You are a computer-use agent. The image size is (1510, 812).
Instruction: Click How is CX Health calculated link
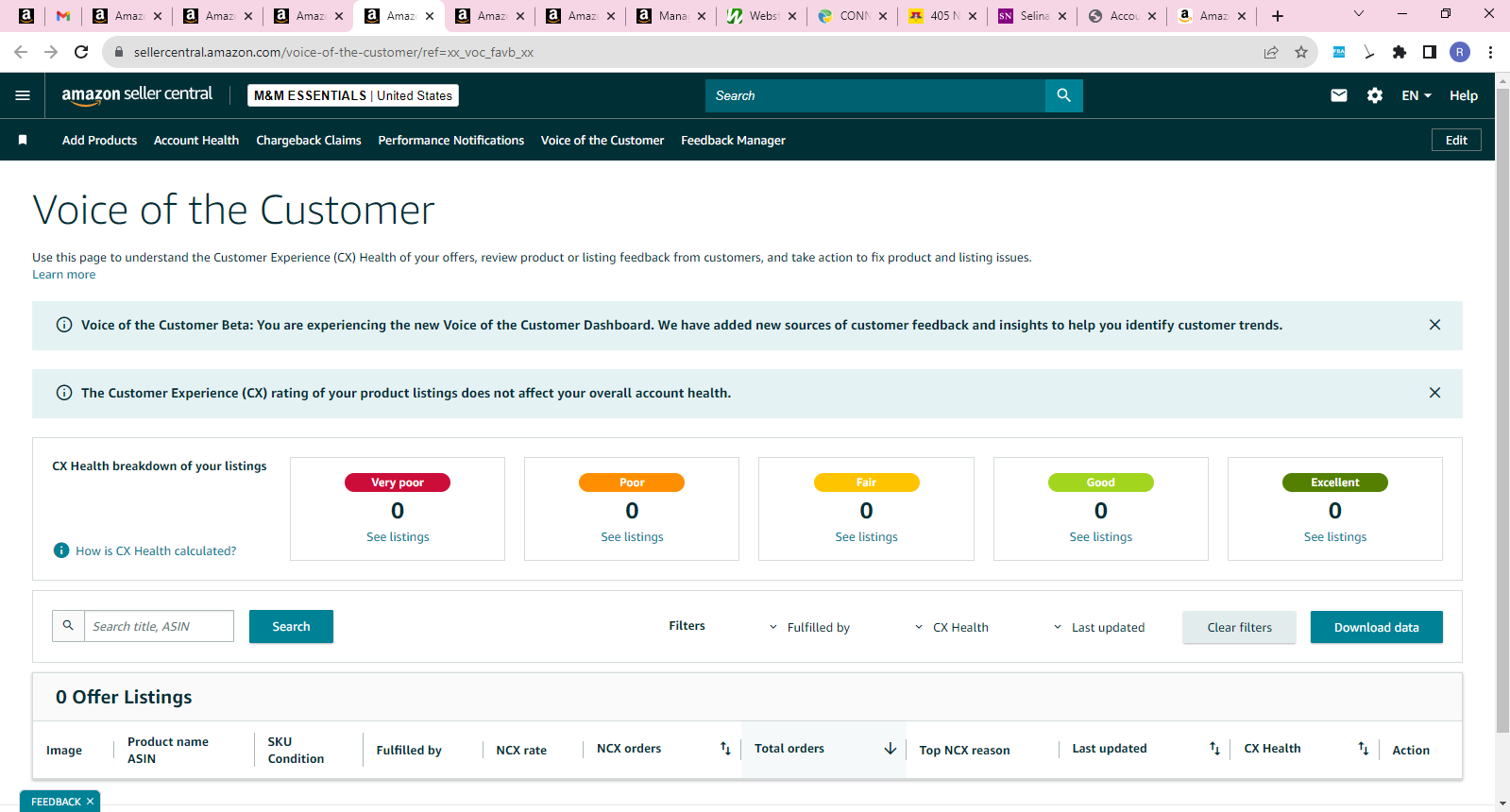[156, 550]
